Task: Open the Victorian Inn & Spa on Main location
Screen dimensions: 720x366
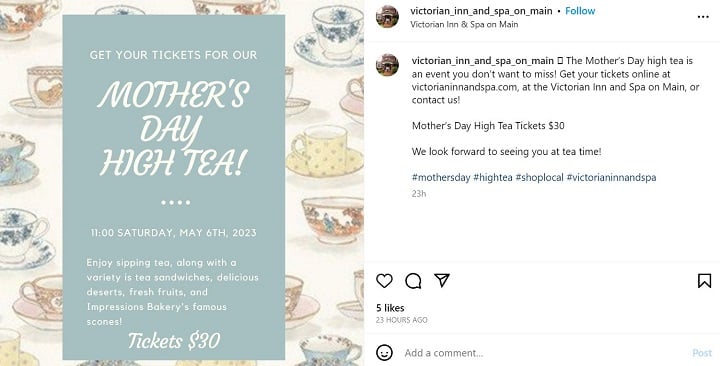Action: 464,24
